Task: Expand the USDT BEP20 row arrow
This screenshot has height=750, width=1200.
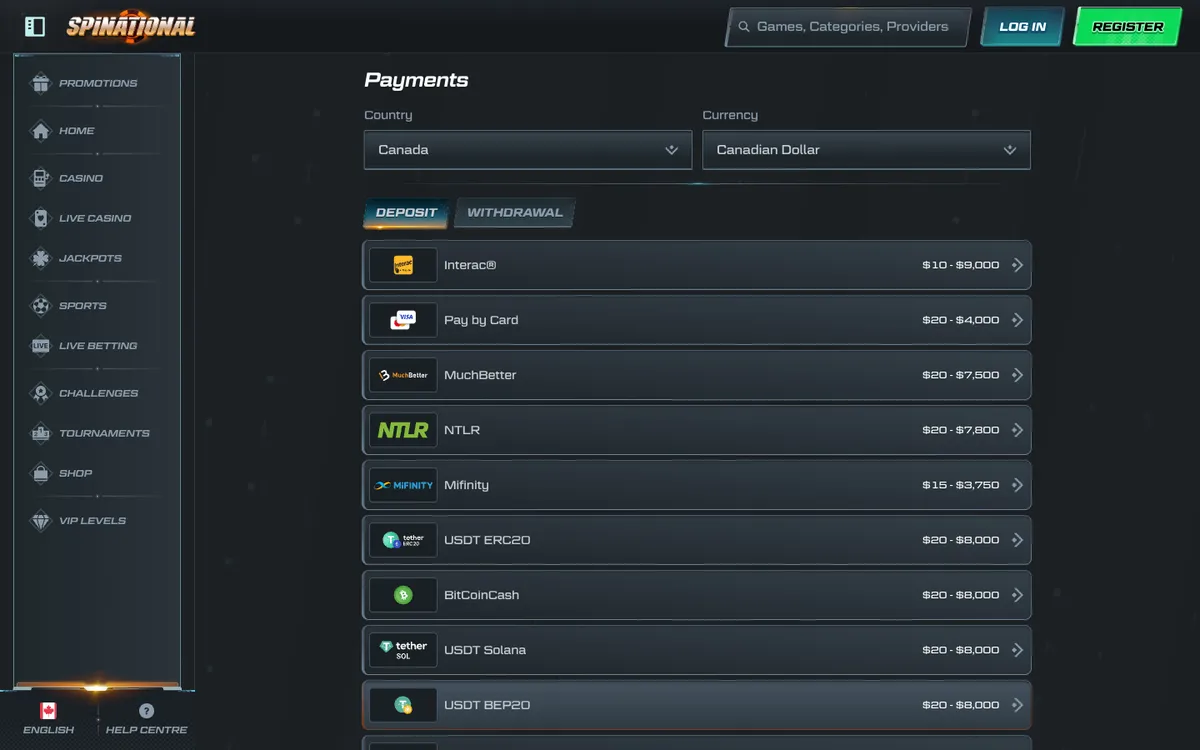Action: (1017, 705)
